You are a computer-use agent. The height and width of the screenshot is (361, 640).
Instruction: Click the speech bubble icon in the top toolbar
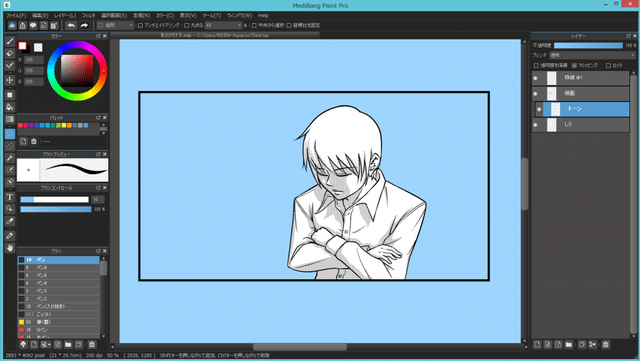point(33,25)
